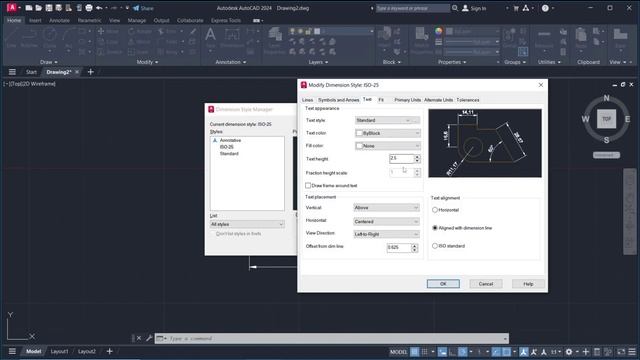The width and height of the screenshot is (640, 360).
Task: Open the Fill color None dropdown
Action: coord(387,146)
